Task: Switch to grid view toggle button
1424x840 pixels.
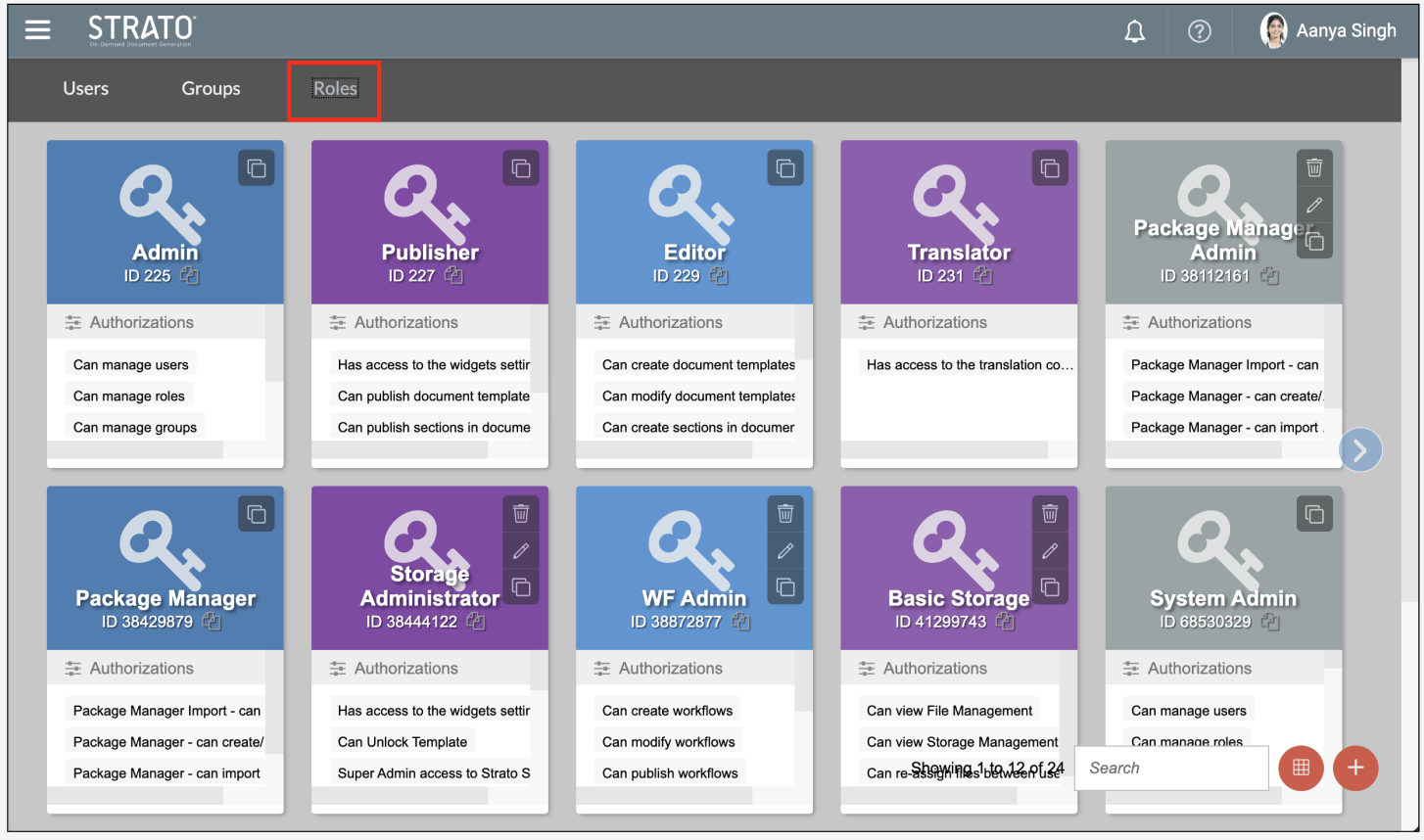Action: click(x=1301, y=768)
